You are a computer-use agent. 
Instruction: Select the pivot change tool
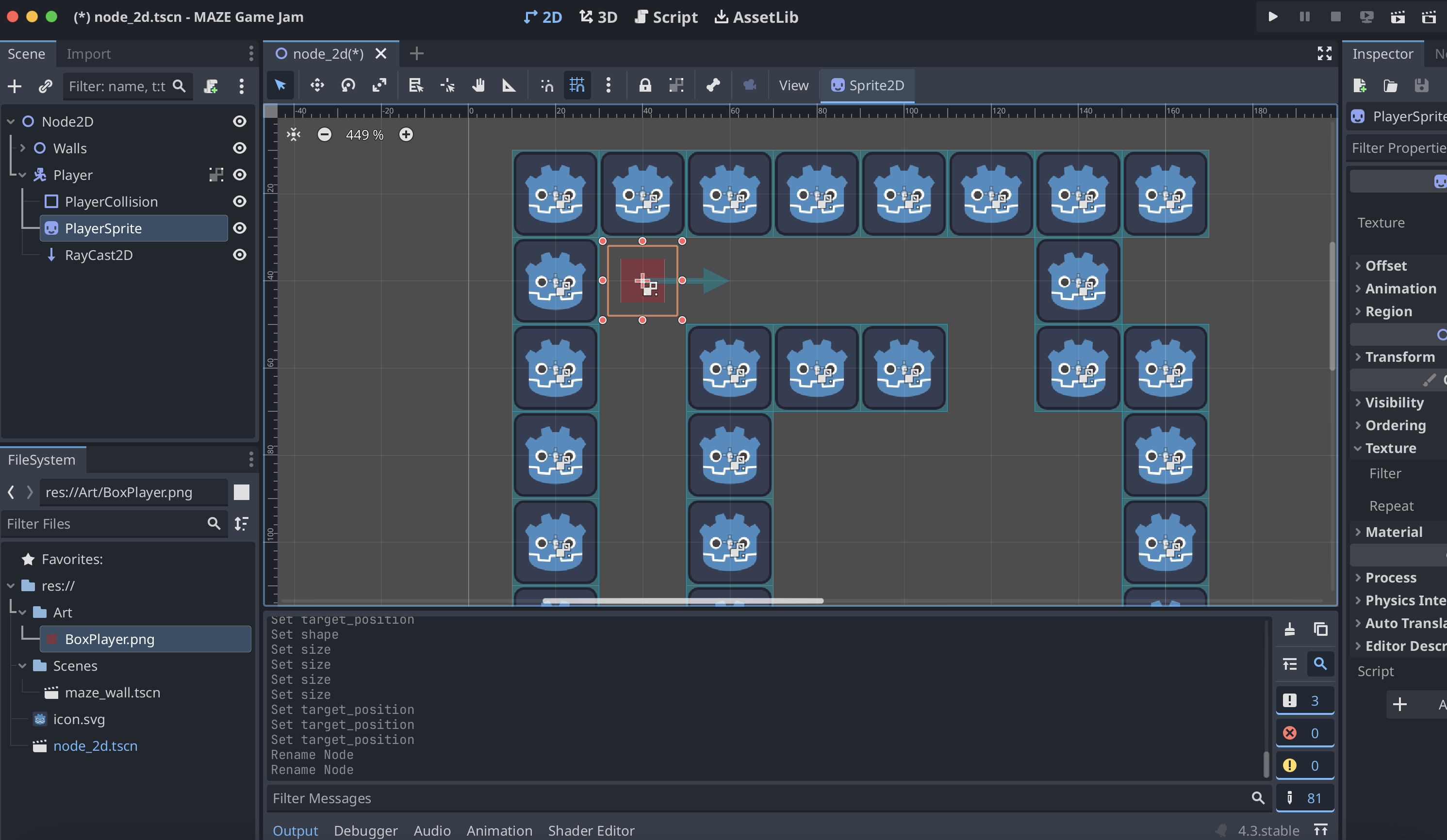[447, 85]
